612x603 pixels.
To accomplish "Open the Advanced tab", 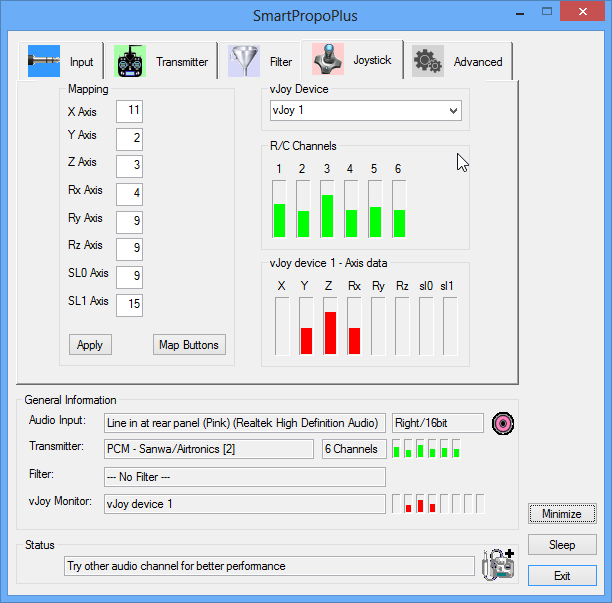I will click(457, 61).
